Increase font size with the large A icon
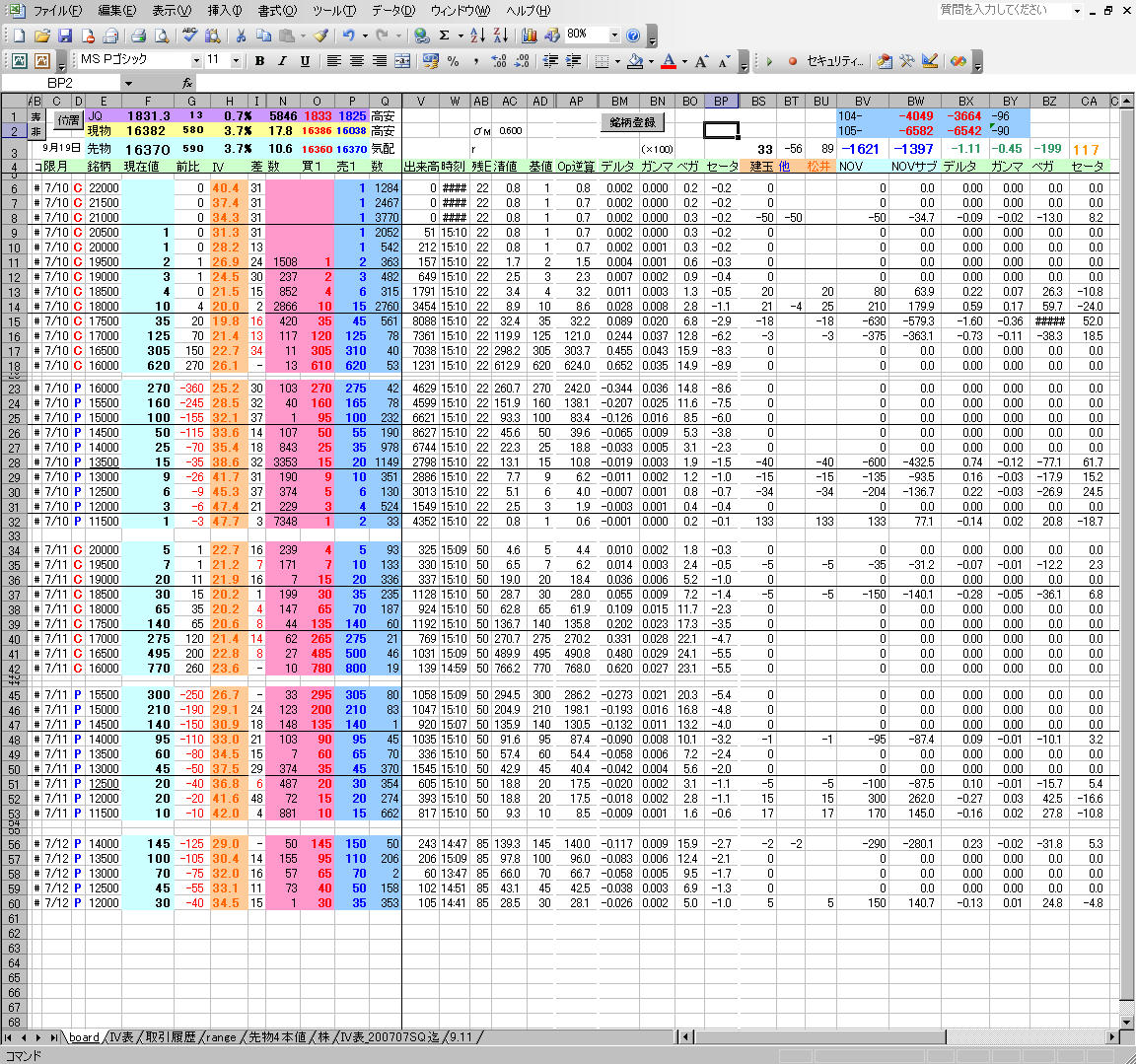This screenshot has width=1136, height=1064. pyautogui.click(x=700, y=61)
